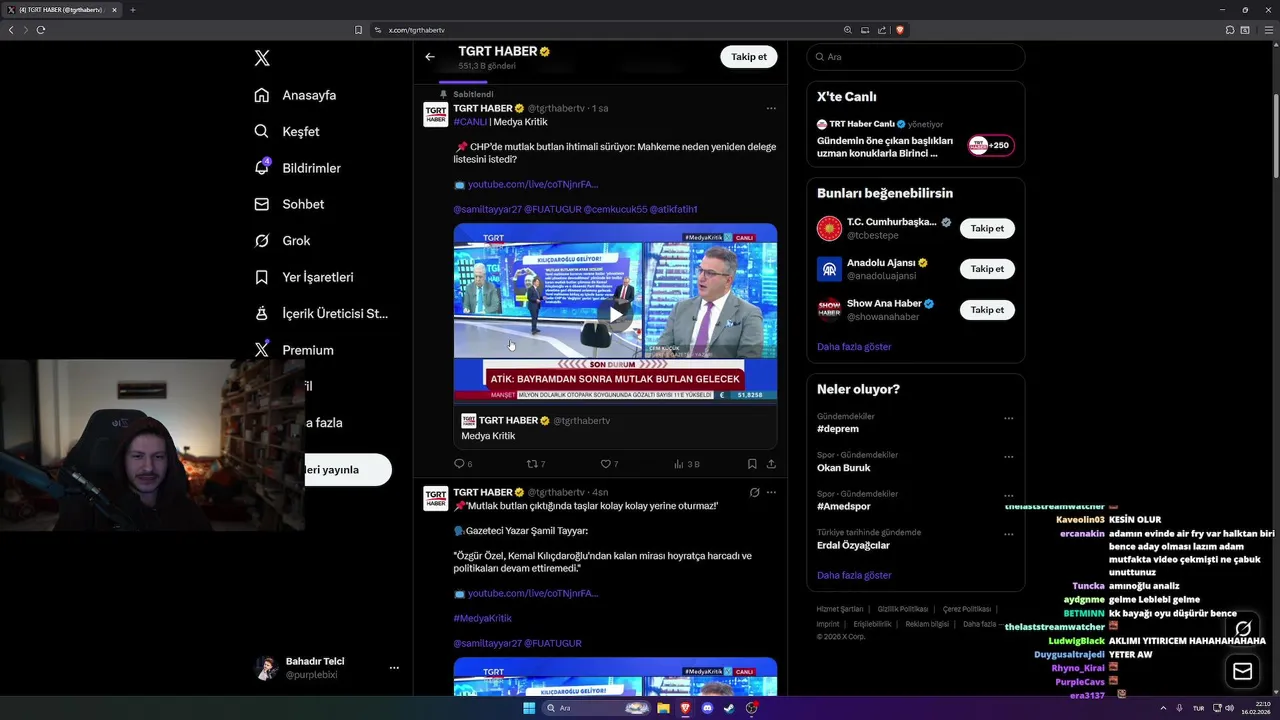Click the Ara search field on X
The width and height of the screenshot is (1280, 720).
coord(915,57)
